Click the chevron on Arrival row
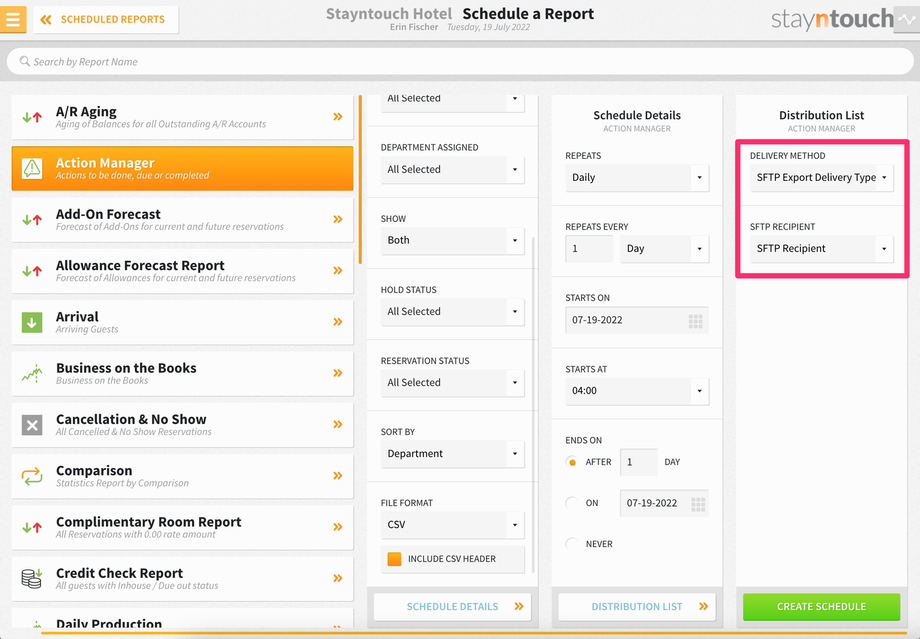The width and height of the screenshot is (920, 639). (338, 322)
